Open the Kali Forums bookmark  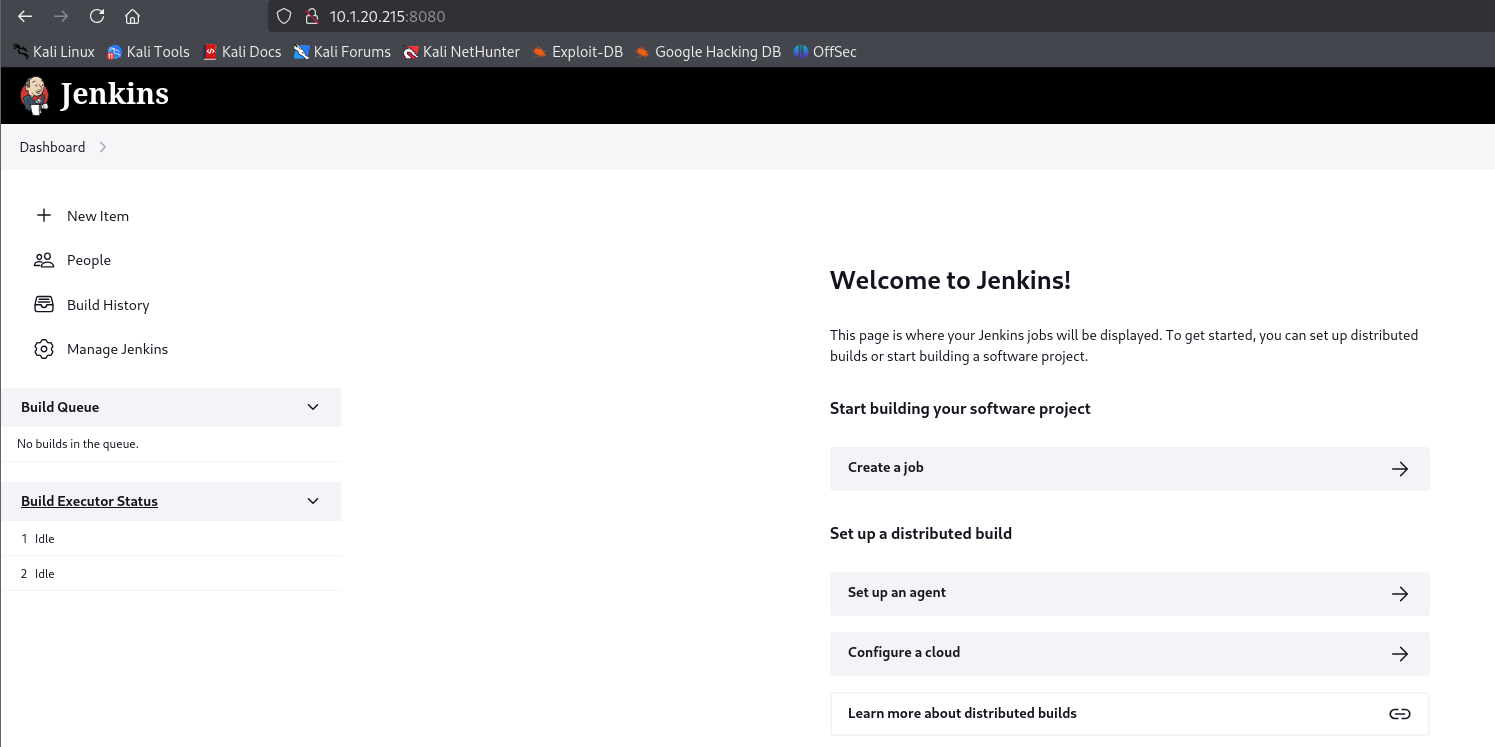[342, 52]
